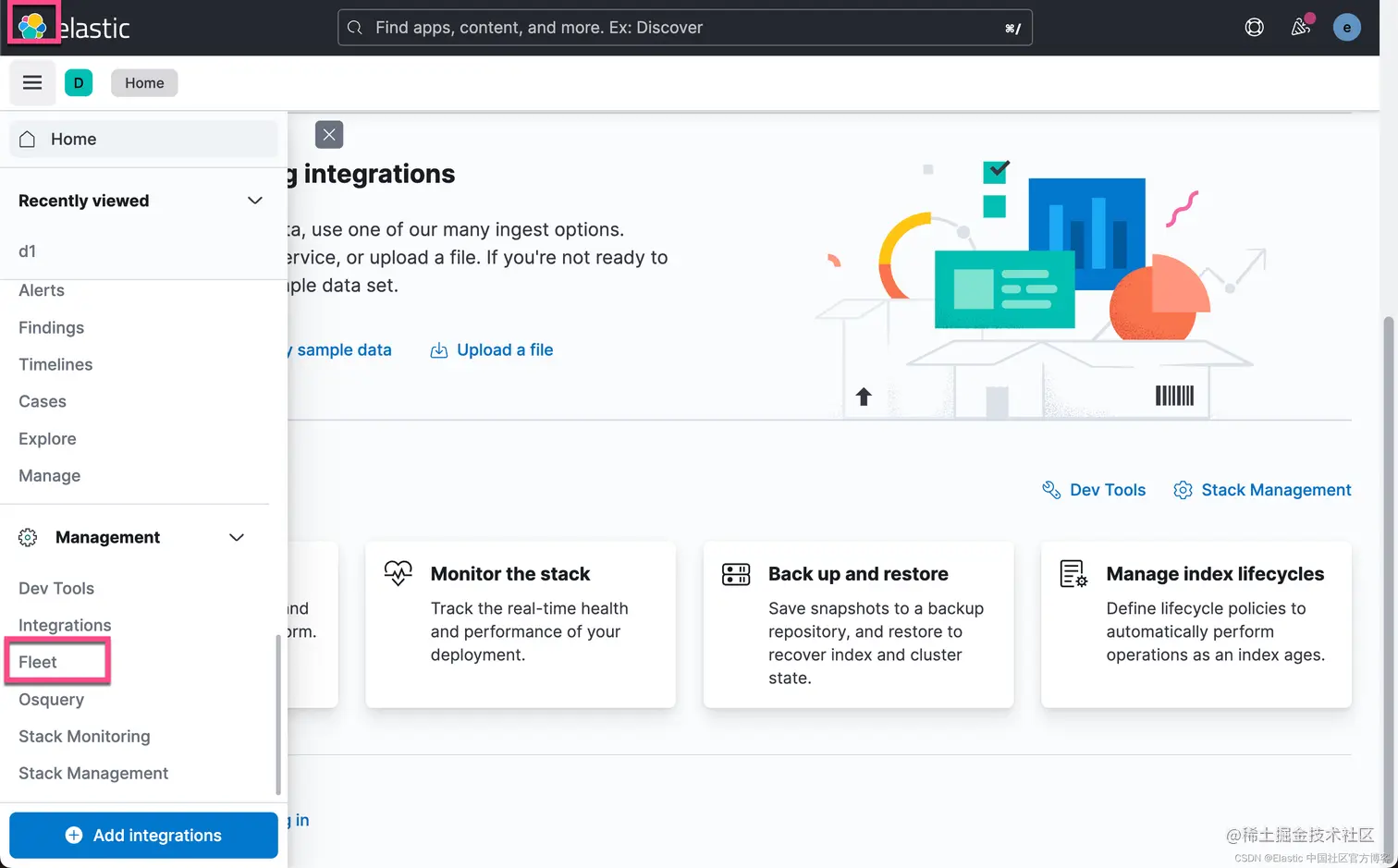Viewport: 1398px width, 868px height.
Task: Open the green D space avatar
Action: coord(79,83)
